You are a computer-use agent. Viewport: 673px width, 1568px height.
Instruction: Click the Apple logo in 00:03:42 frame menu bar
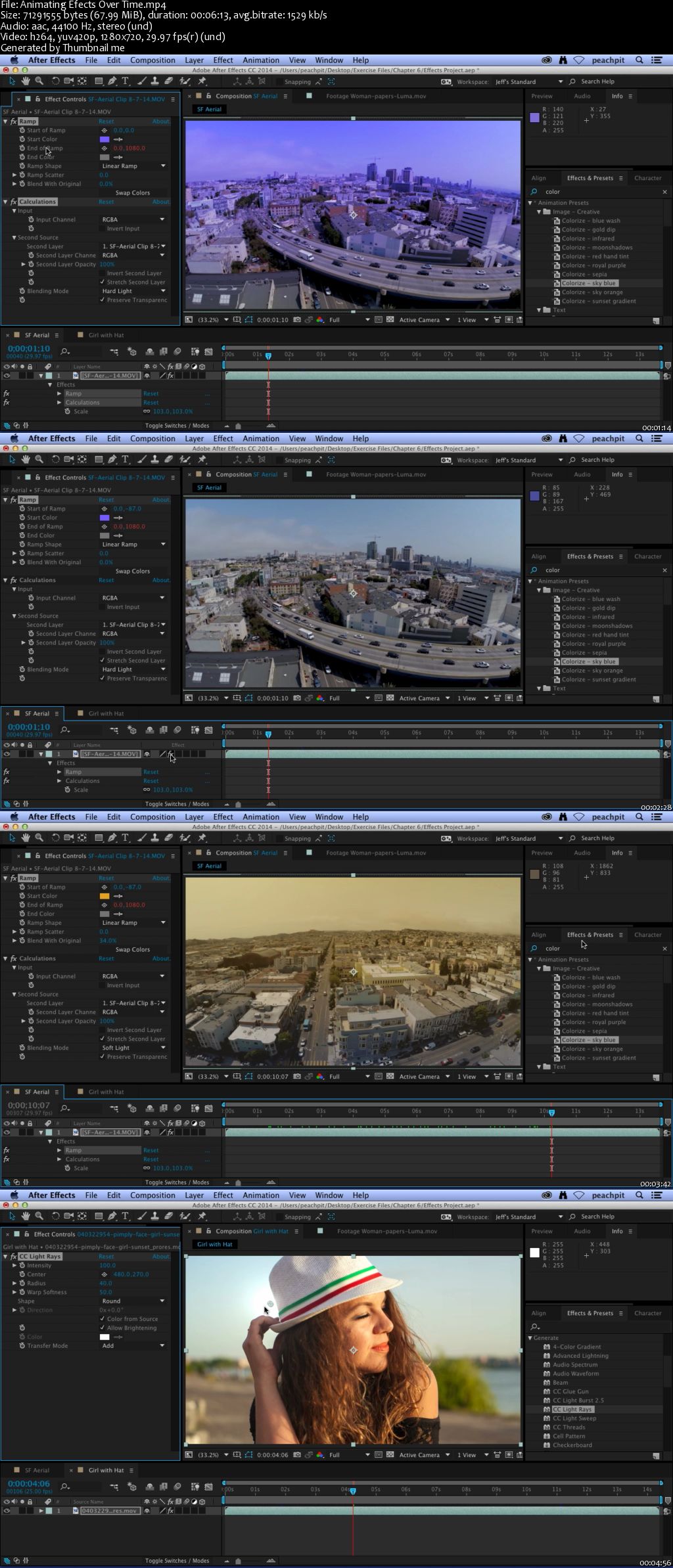click(x=14, y=817)
